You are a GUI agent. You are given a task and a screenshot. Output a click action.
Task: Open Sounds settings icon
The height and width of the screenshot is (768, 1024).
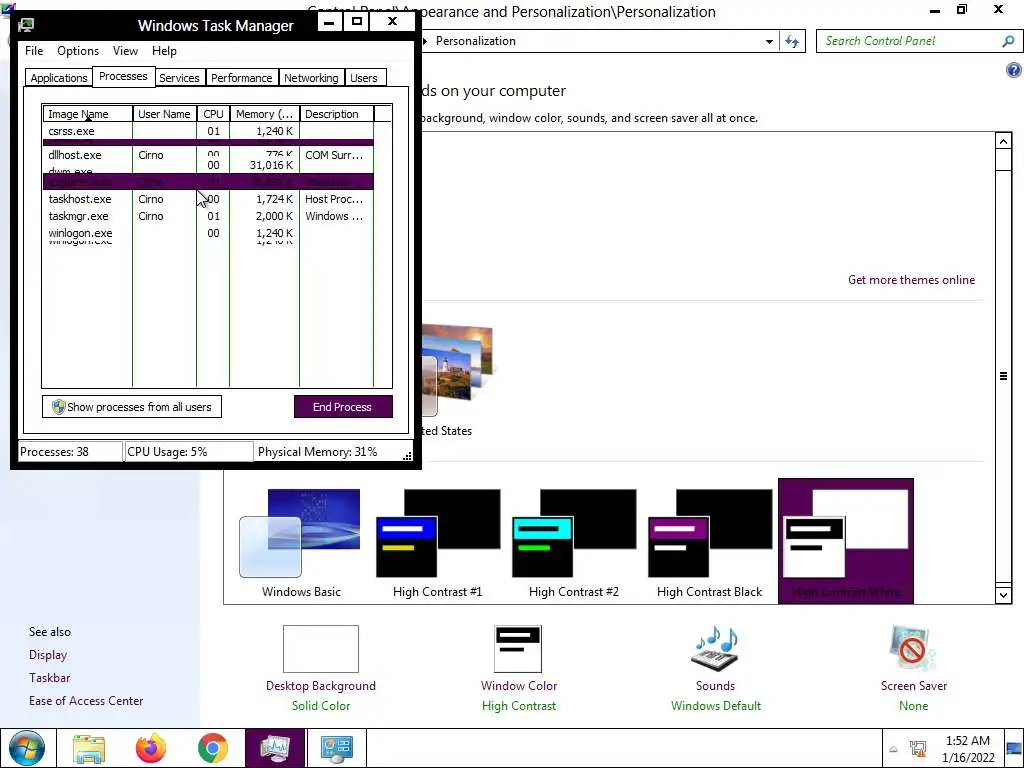715,648
